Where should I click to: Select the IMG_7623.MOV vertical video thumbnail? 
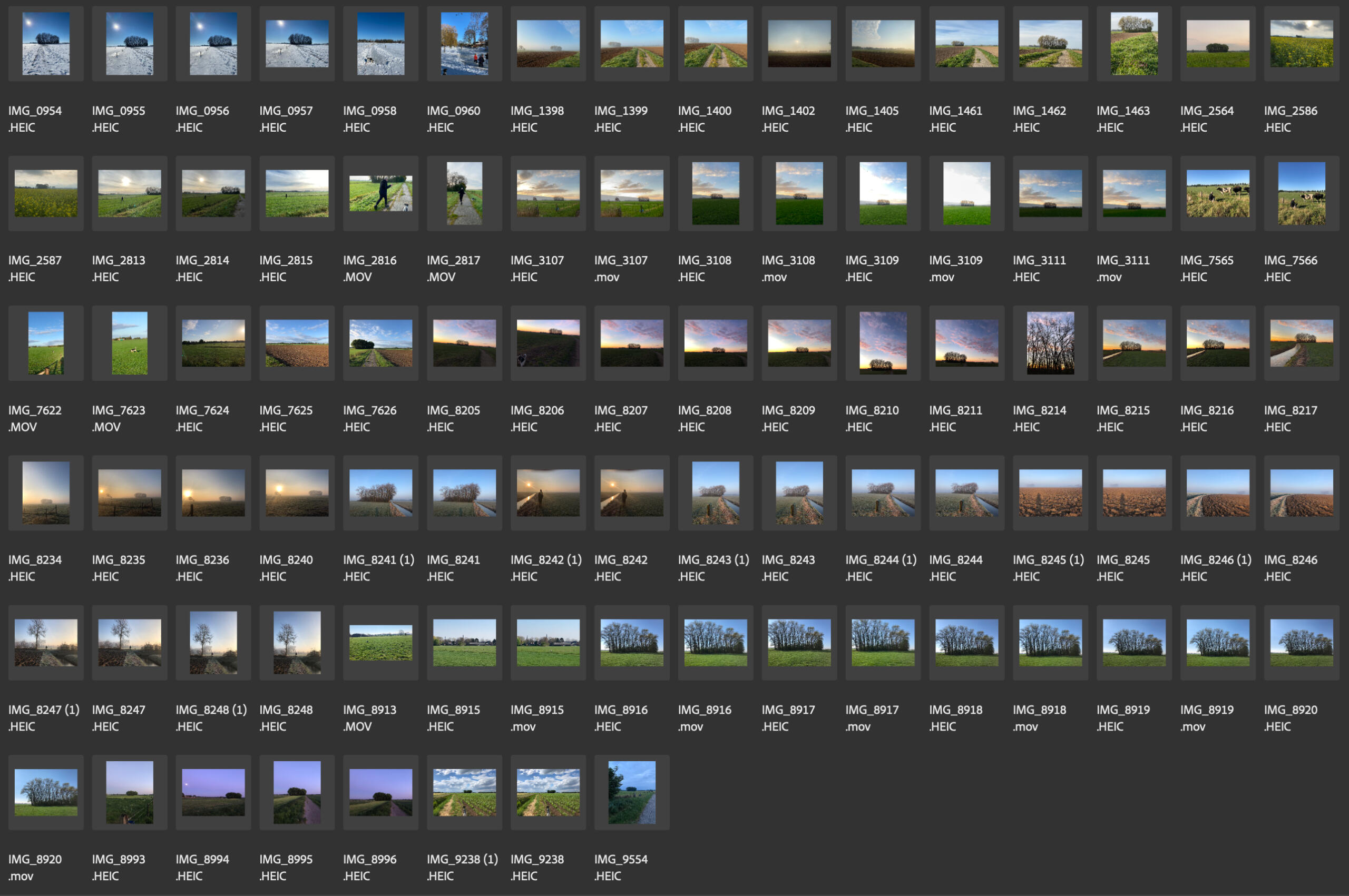[x=129, y=343]
